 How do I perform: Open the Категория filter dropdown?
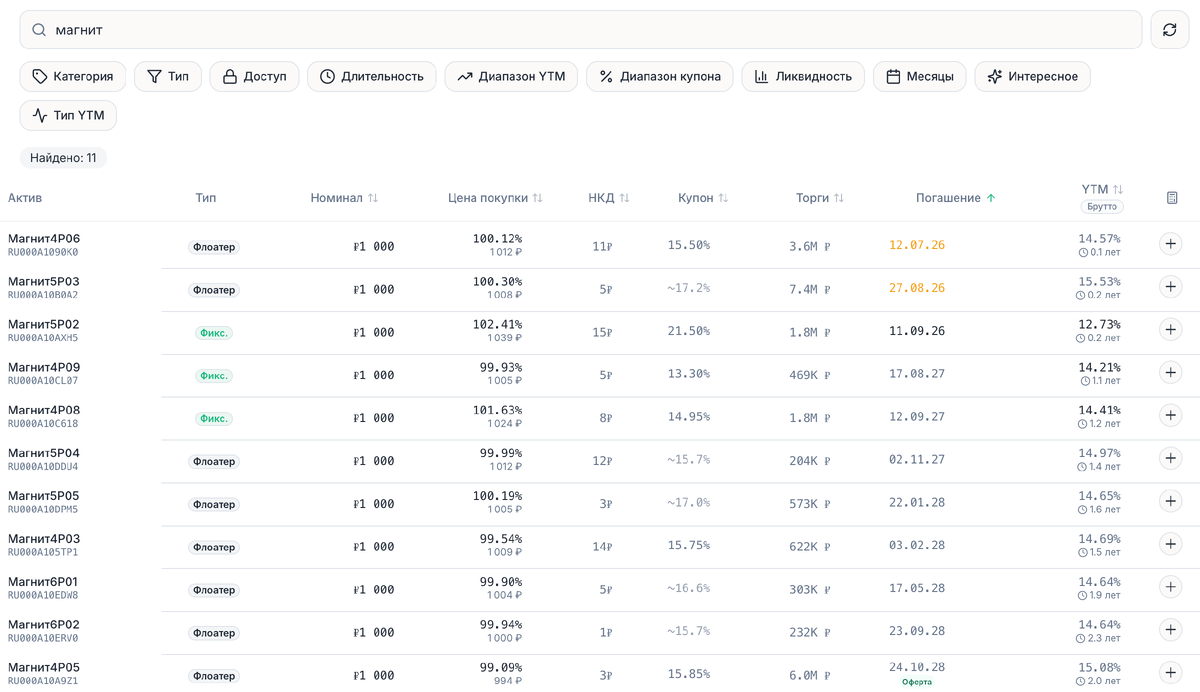pyautogui.click(x=73, y=77)
